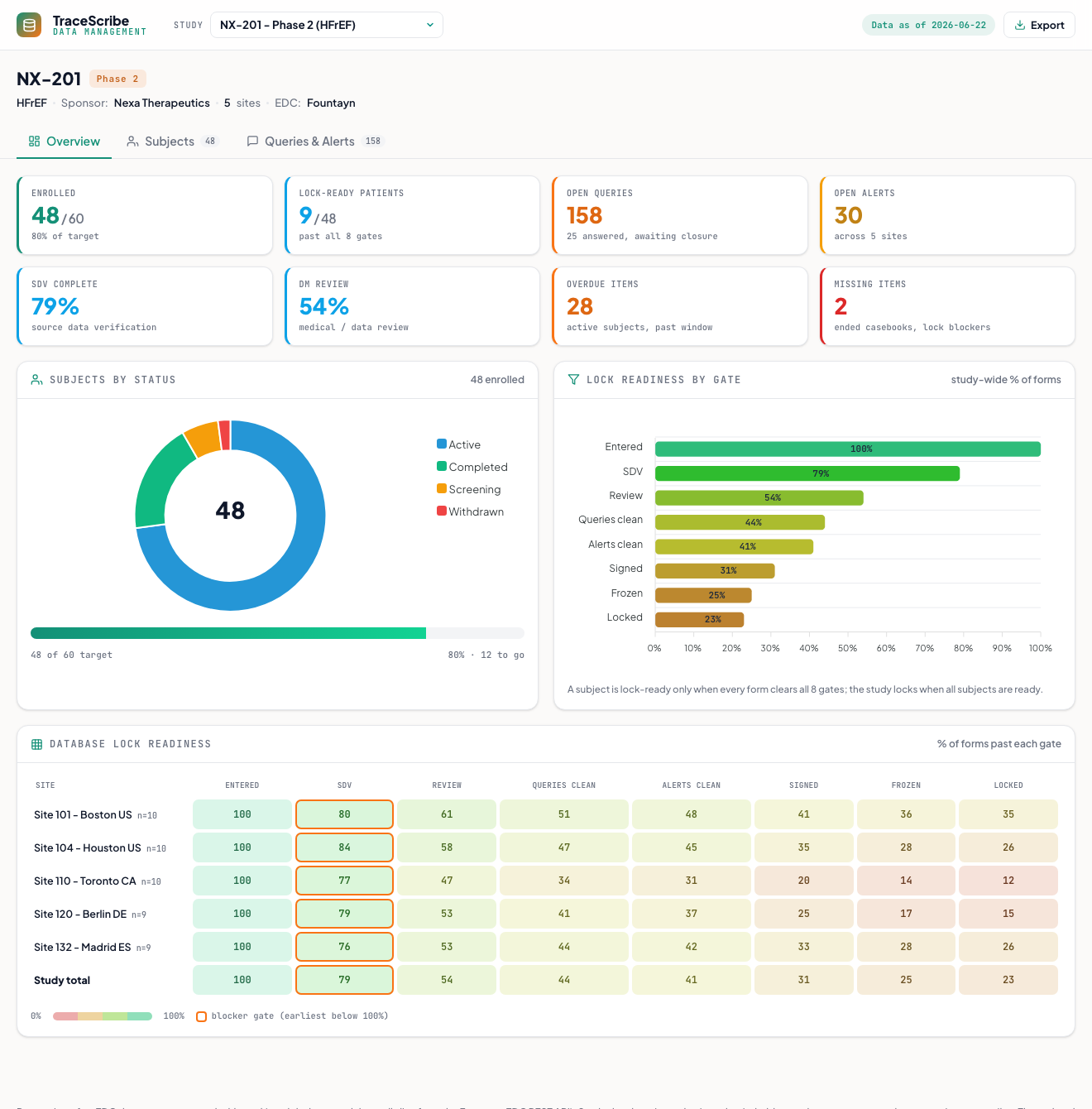
Task: Click the Frozen 25% bar
Action: point(703,595)
